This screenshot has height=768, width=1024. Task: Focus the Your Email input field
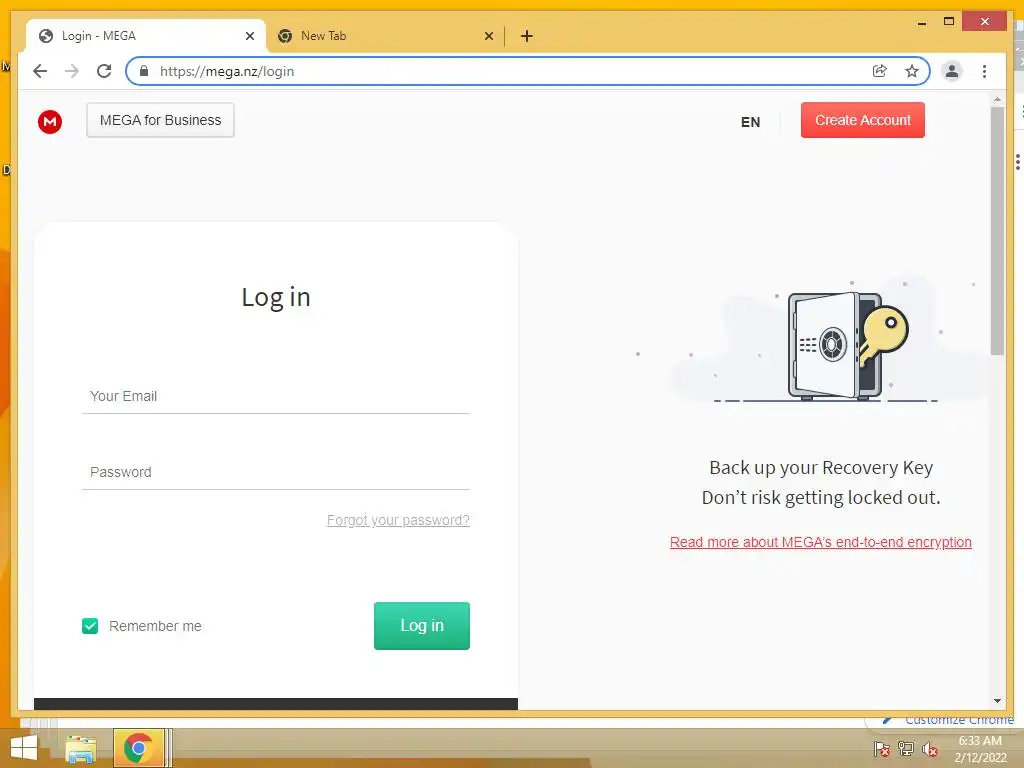click(276, 396)
